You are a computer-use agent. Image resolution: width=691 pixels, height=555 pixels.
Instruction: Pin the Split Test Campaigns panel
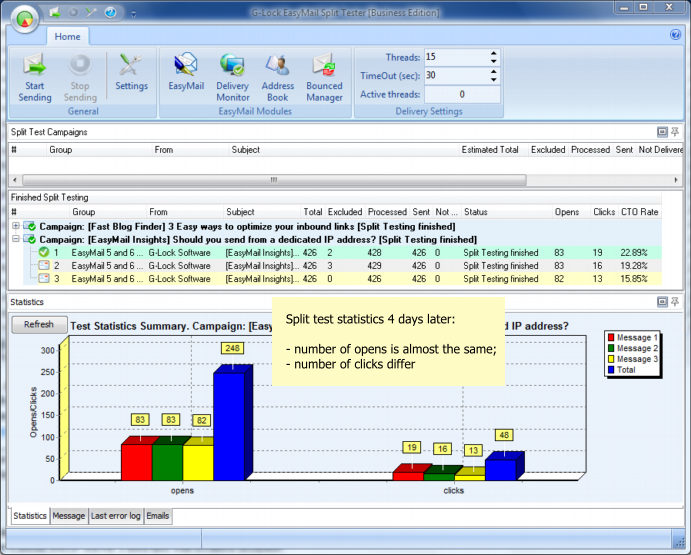[675, 131]
